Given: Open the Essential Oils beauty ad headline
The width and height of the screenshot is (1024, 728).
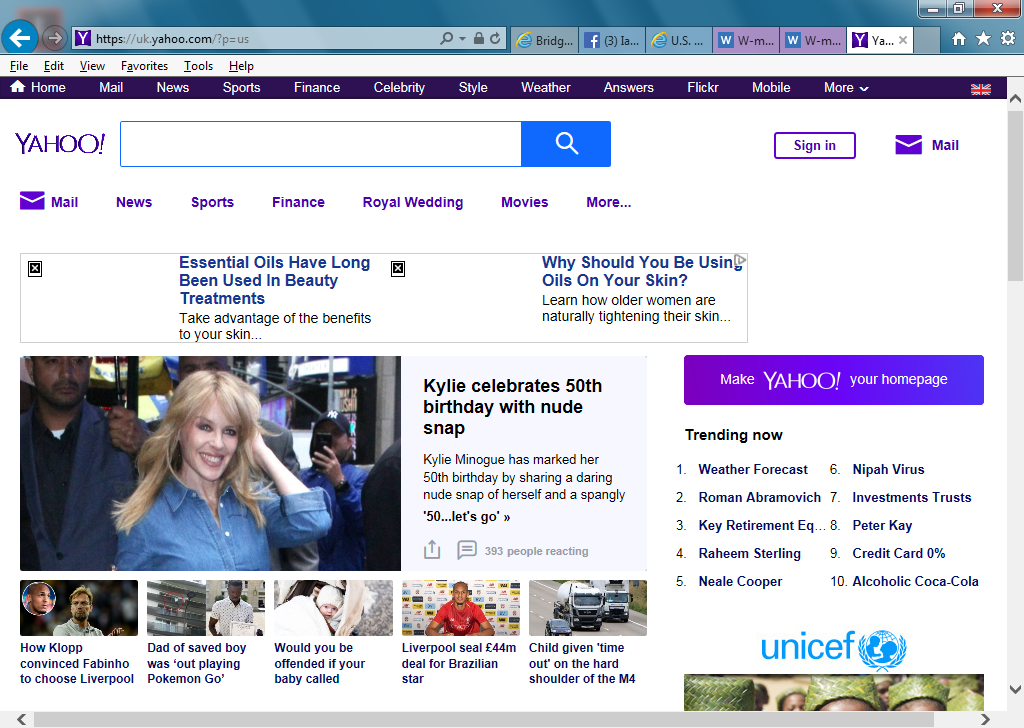Looking at the screenshot, I should [274, 280].
